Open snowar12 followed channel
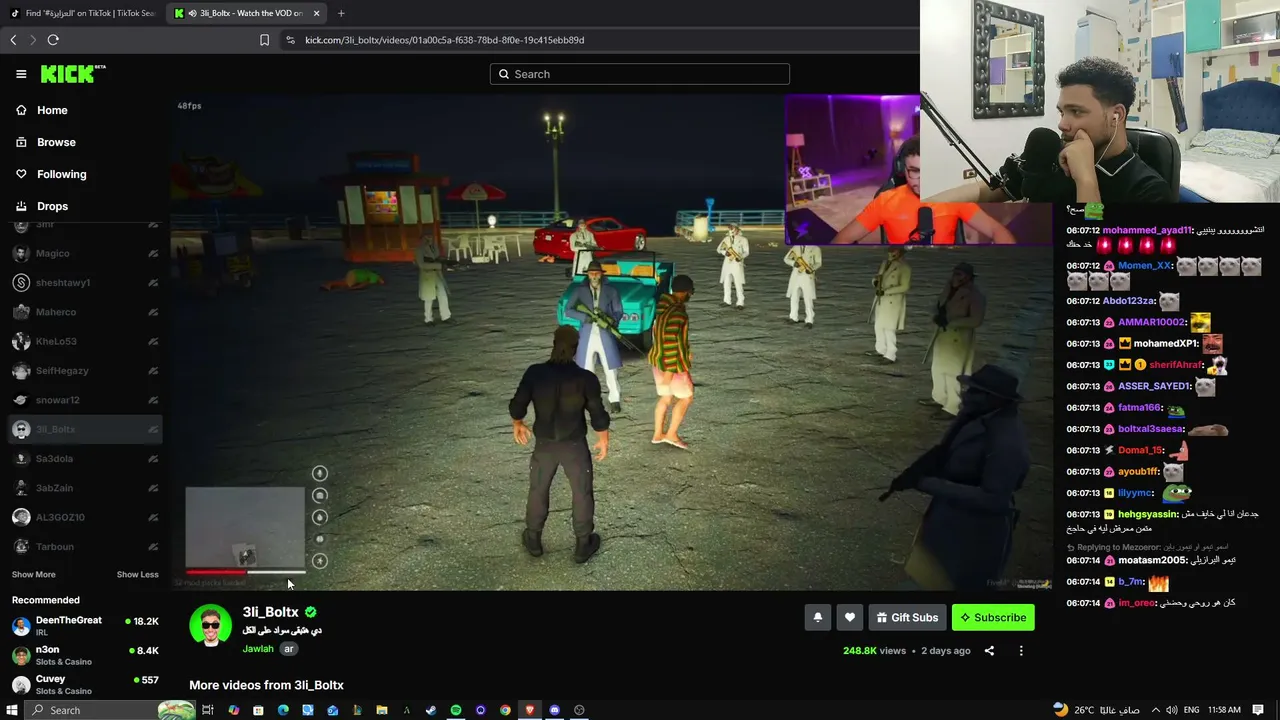This screenshot has width=1280, height=720. pos(85,400)
